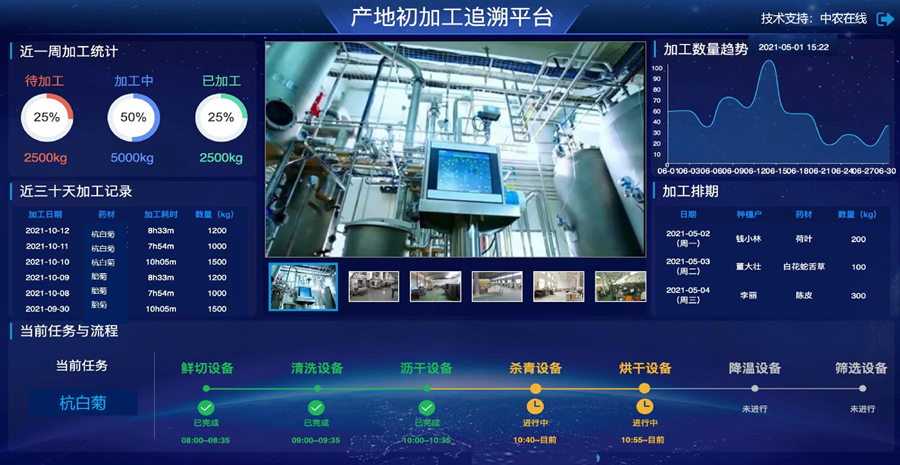The width and height of the screenshot is (900, 465).
Task: Open the 清洗设备 step label
Action: tap(317, 368)
